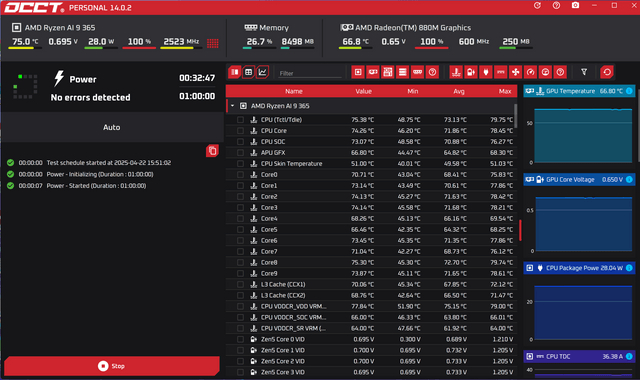Open the funnel filter options
Image resolution: width=640 pixels, height=380 pixels.
click(x=584, y=72)
